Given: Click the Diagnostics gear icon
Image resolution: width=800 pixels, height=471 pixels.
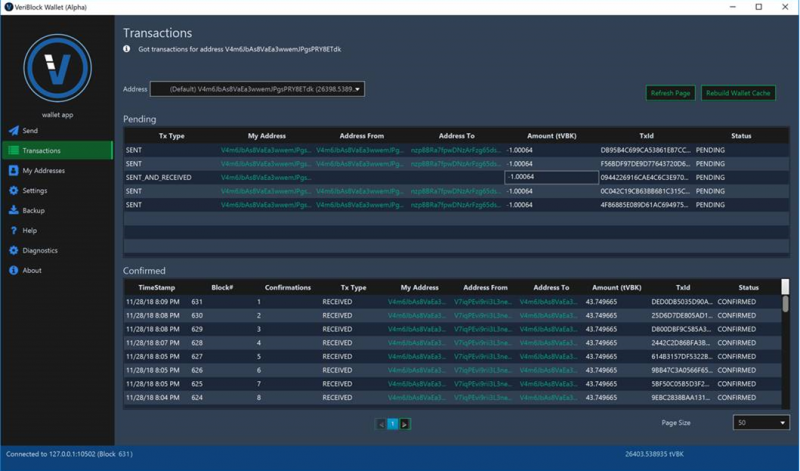Looking at the screenshot, I should pos(14,251).
